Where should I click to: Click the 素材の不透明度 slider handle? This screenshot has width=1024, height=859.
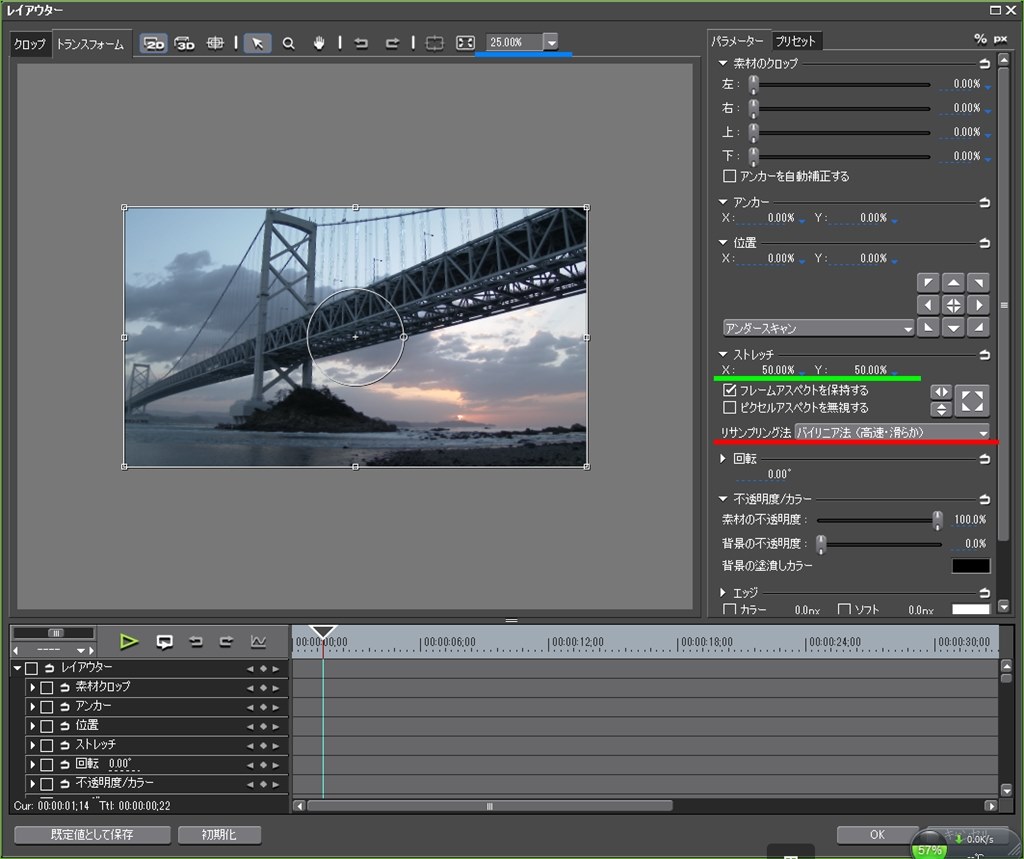pyautogui.click(x=937, y=520)
